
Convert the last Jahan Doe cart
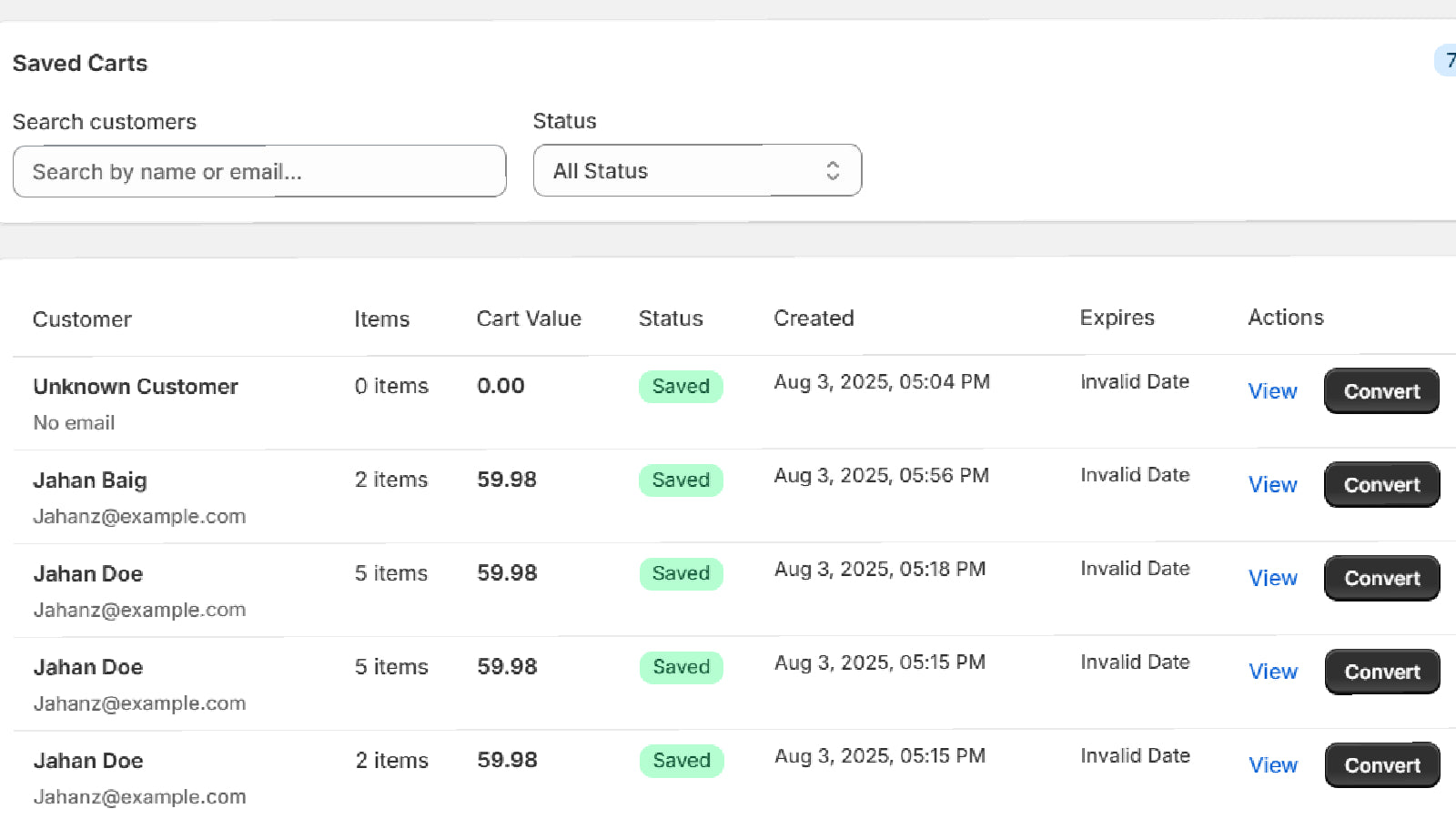1380,764
